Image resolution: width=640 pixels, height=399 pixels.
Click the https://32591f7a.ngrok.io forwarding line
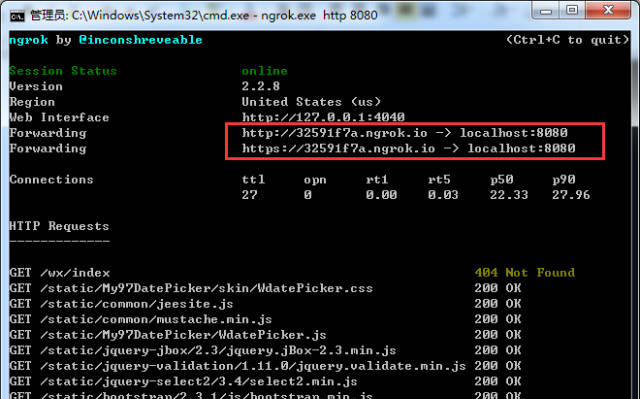tap(409, 149)
